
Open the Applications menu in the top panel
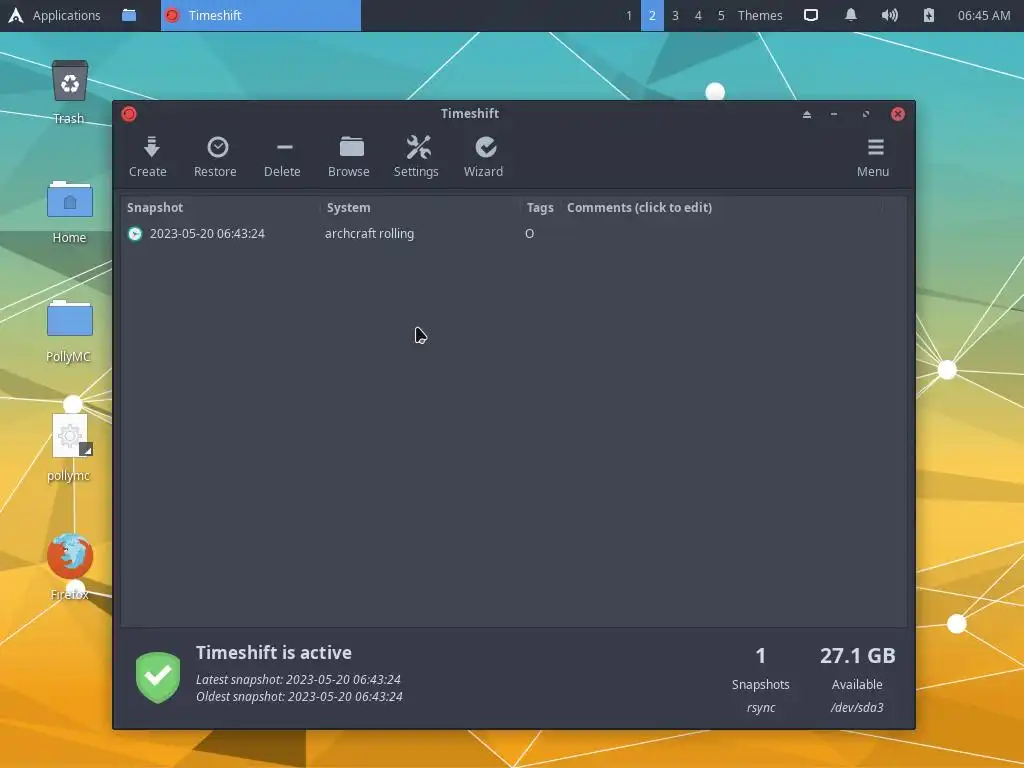[x=54, y=15]
